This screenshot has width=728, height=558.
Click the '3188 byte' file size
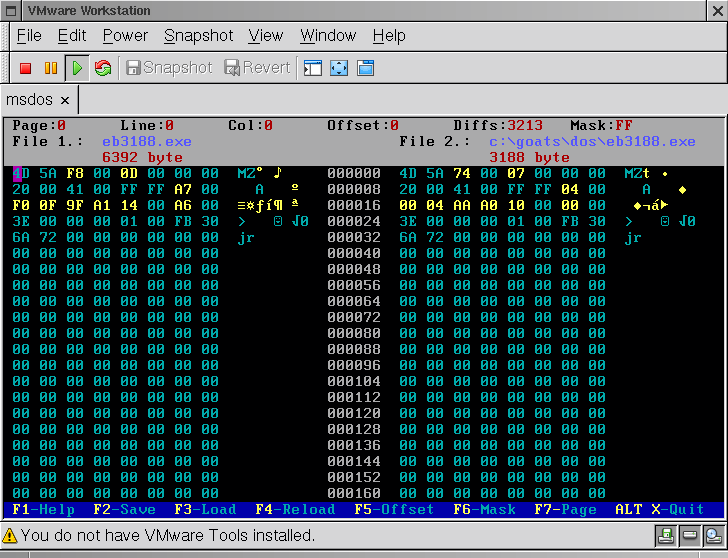(x=529, y=157)
